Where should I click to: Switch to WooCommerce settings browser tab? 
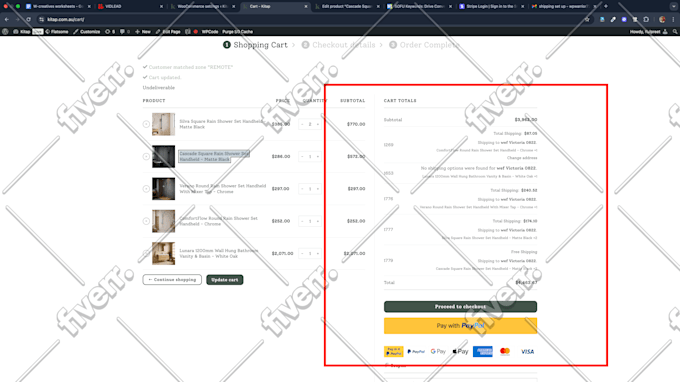203,7
